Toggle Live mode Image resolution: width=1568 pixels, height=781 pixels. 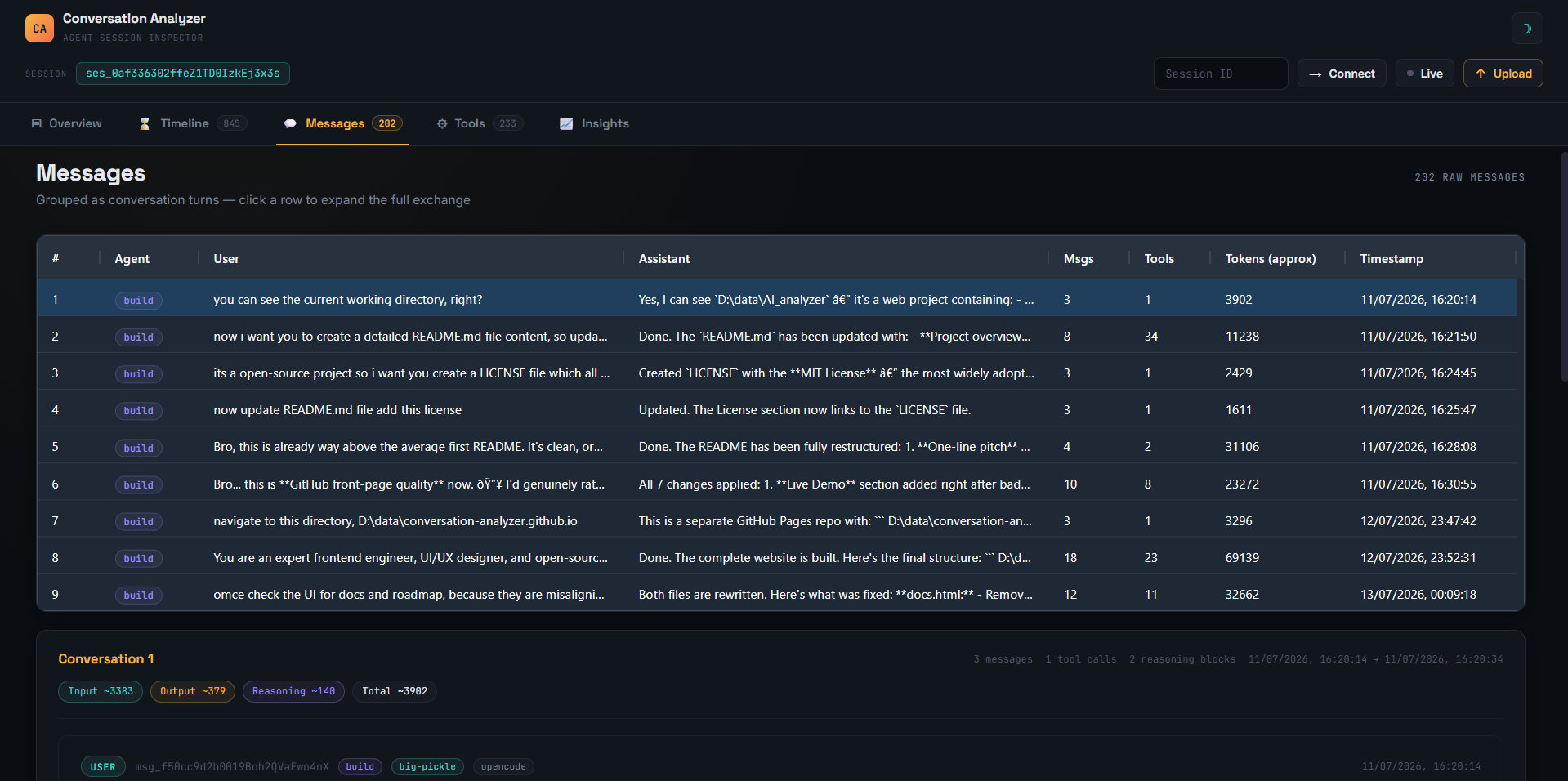(1424, 74)
